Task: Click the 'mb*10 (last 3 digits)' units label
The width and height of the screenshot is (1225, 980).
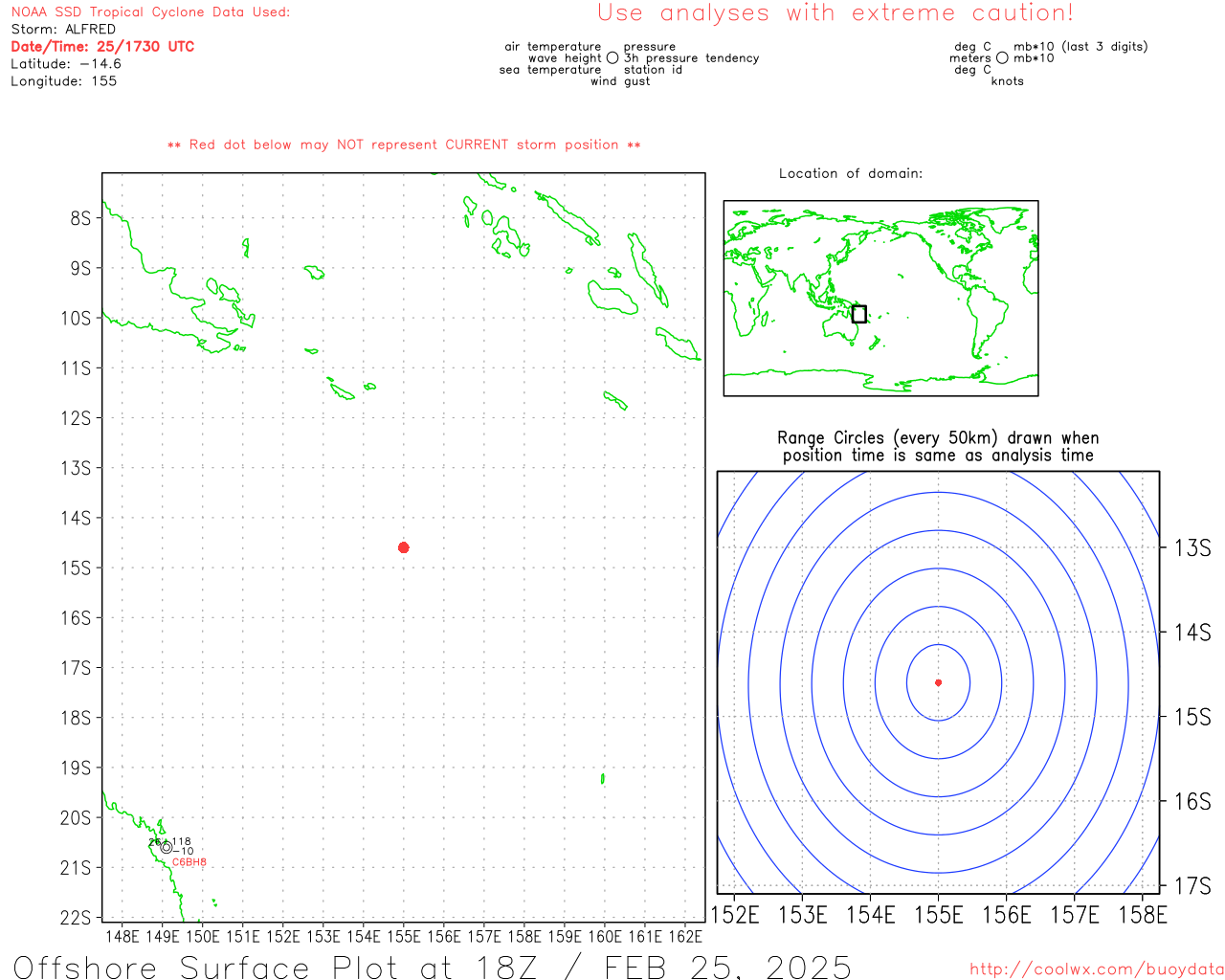Action: (1080, 47)
